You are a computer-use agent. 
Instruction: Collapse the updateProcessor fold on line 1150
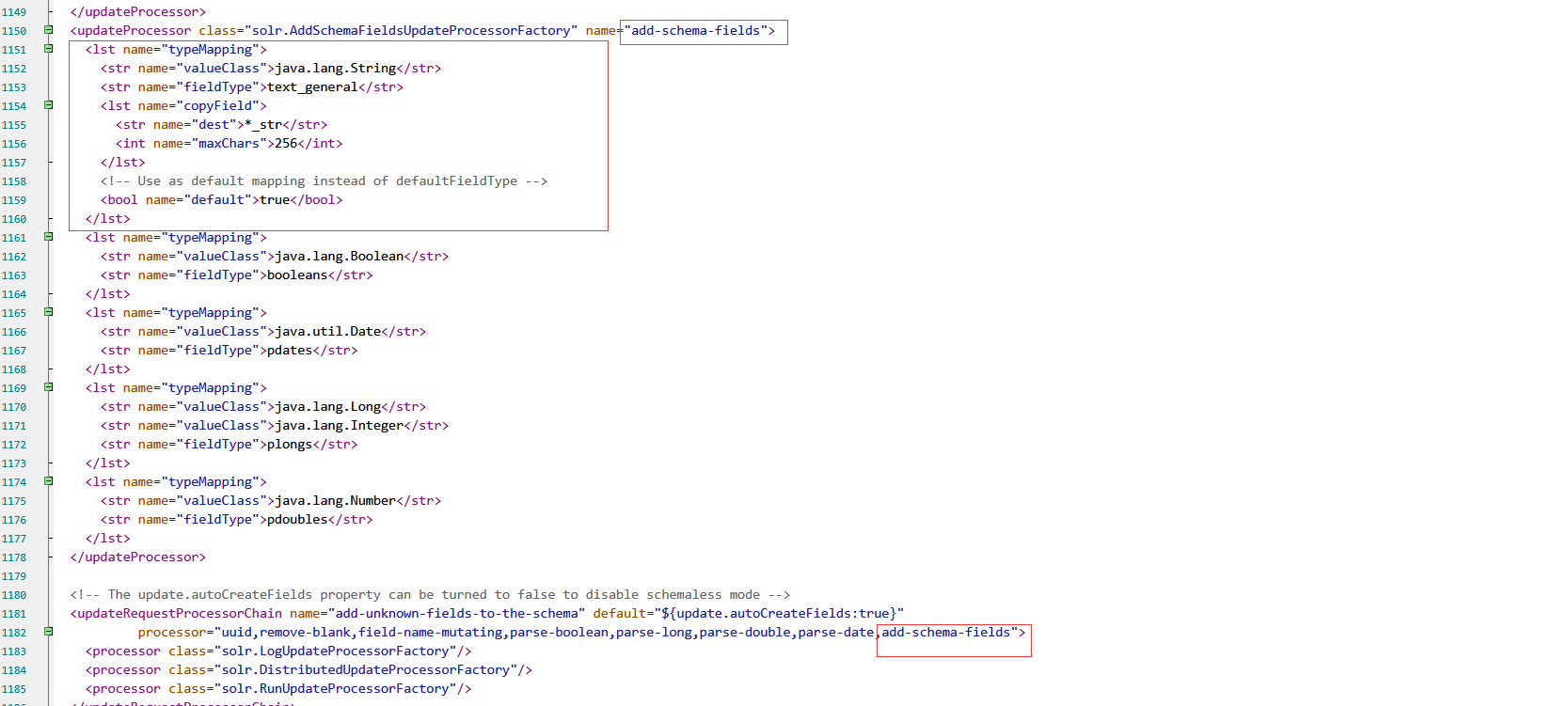tap(49, 30)
